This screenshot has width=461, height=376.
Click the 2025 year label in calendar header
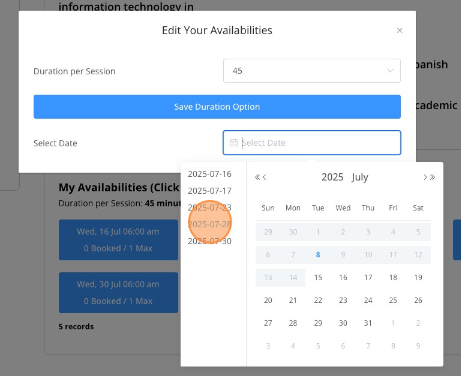(x=332, y=177)
